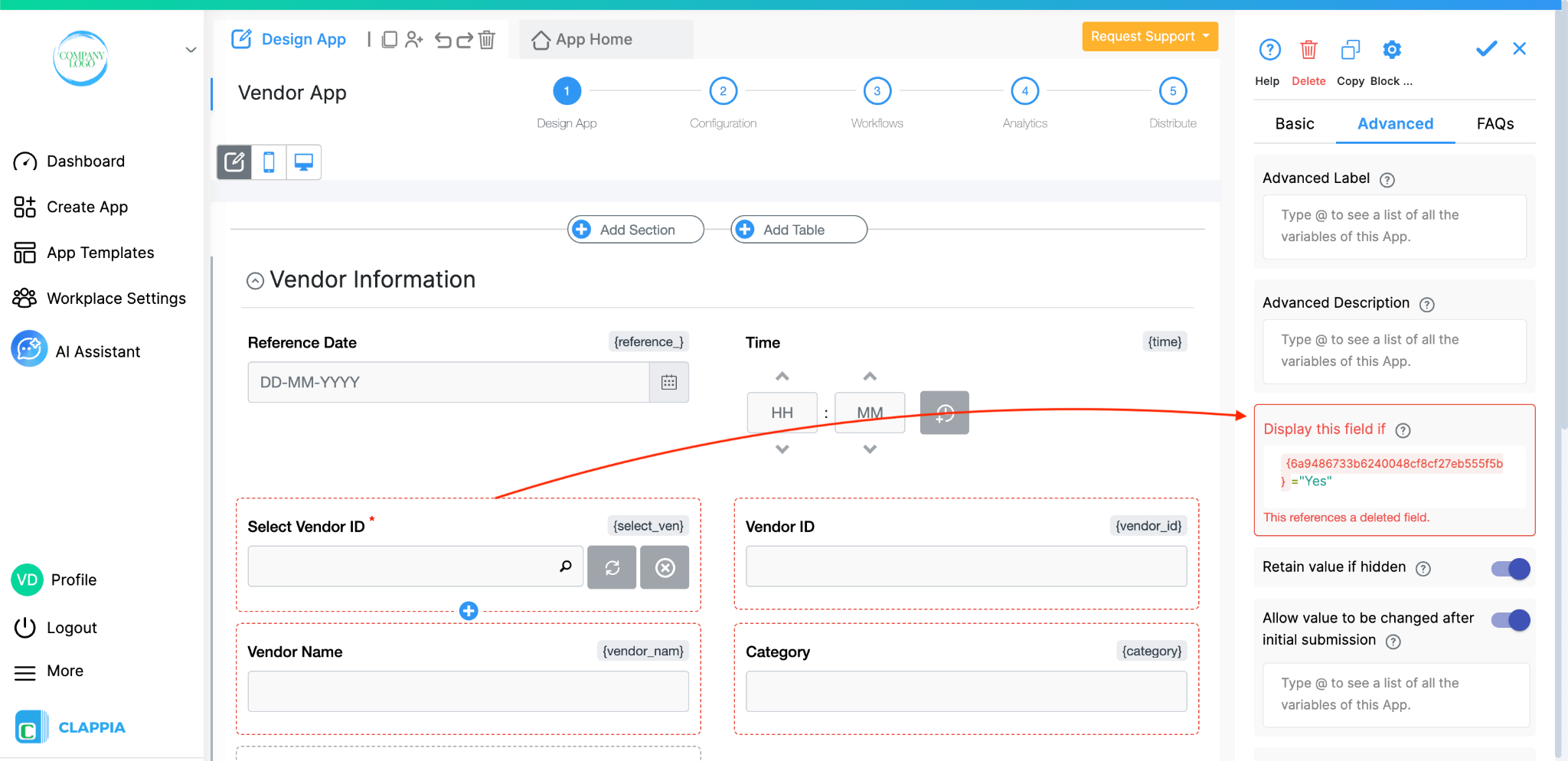Open the Request Support dropdown
The width and height of the screenshot is (1568, 761).
click(1149, 36)
